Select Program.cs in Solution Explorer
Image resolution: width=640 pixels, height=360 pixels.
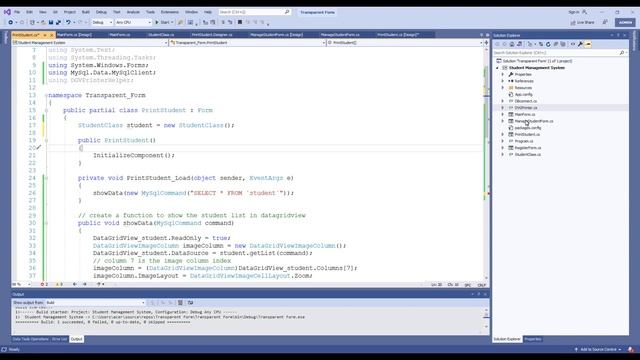click(523, 141)
